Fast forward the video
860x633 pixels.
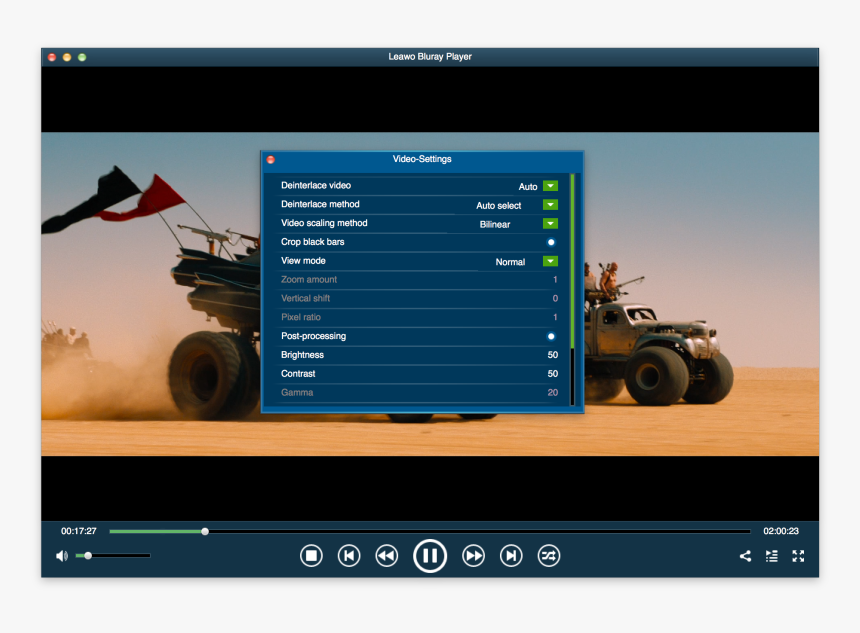pos(473,556)
